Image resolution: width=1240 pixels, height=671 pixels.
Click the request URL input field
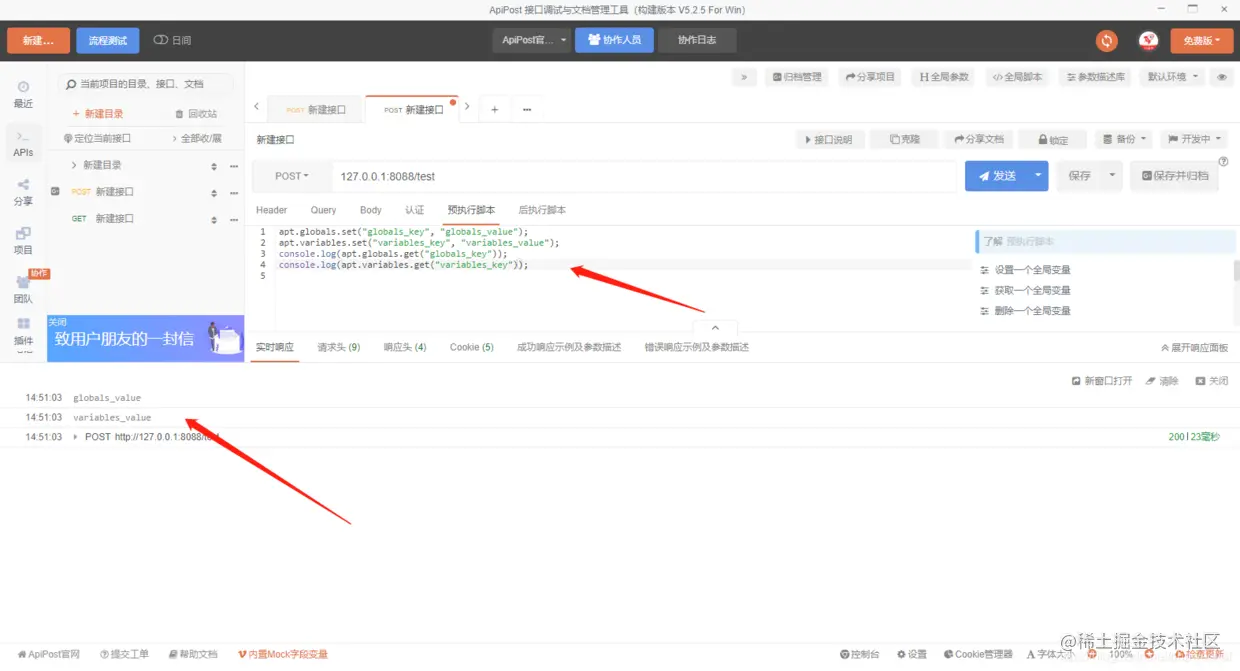click(644, 176)
